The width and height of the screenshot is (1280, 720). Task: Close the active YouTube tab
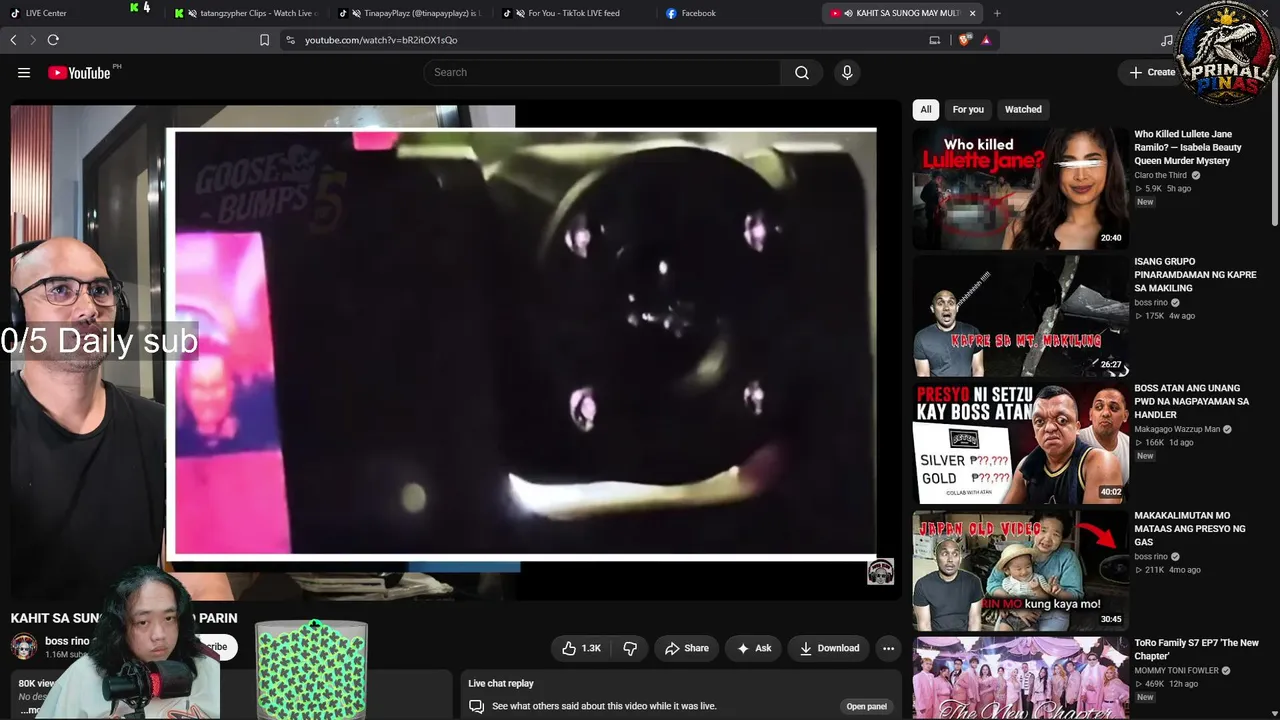(972, 13)
